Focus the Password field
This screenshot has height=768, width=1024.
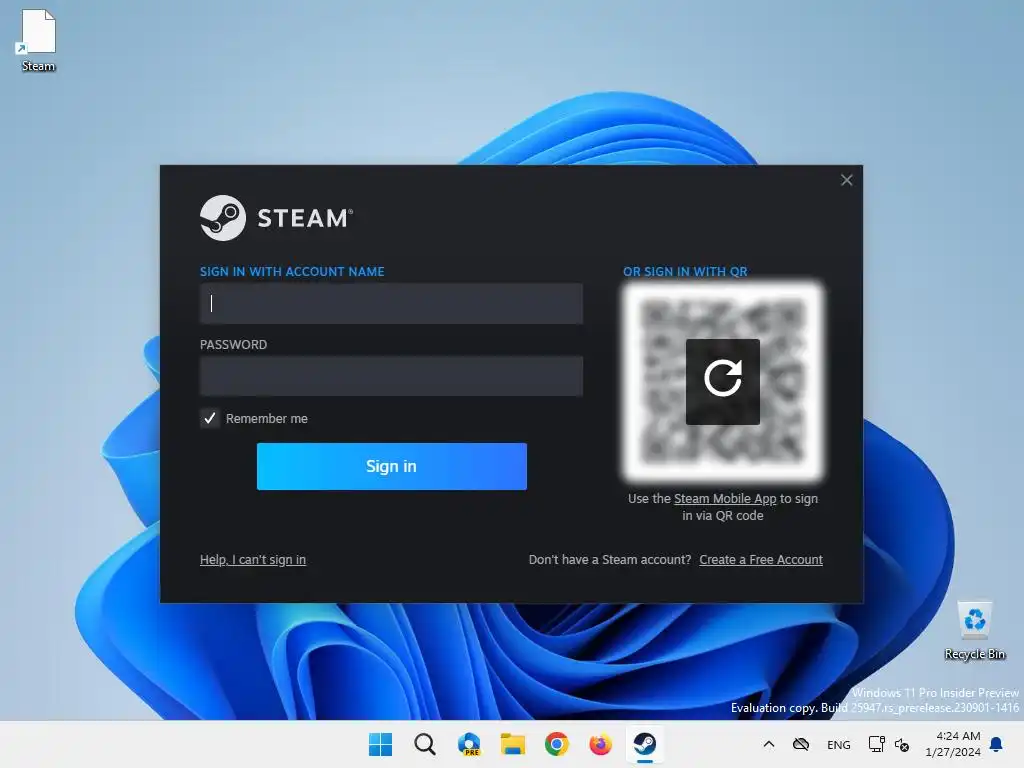click(391, 376)
